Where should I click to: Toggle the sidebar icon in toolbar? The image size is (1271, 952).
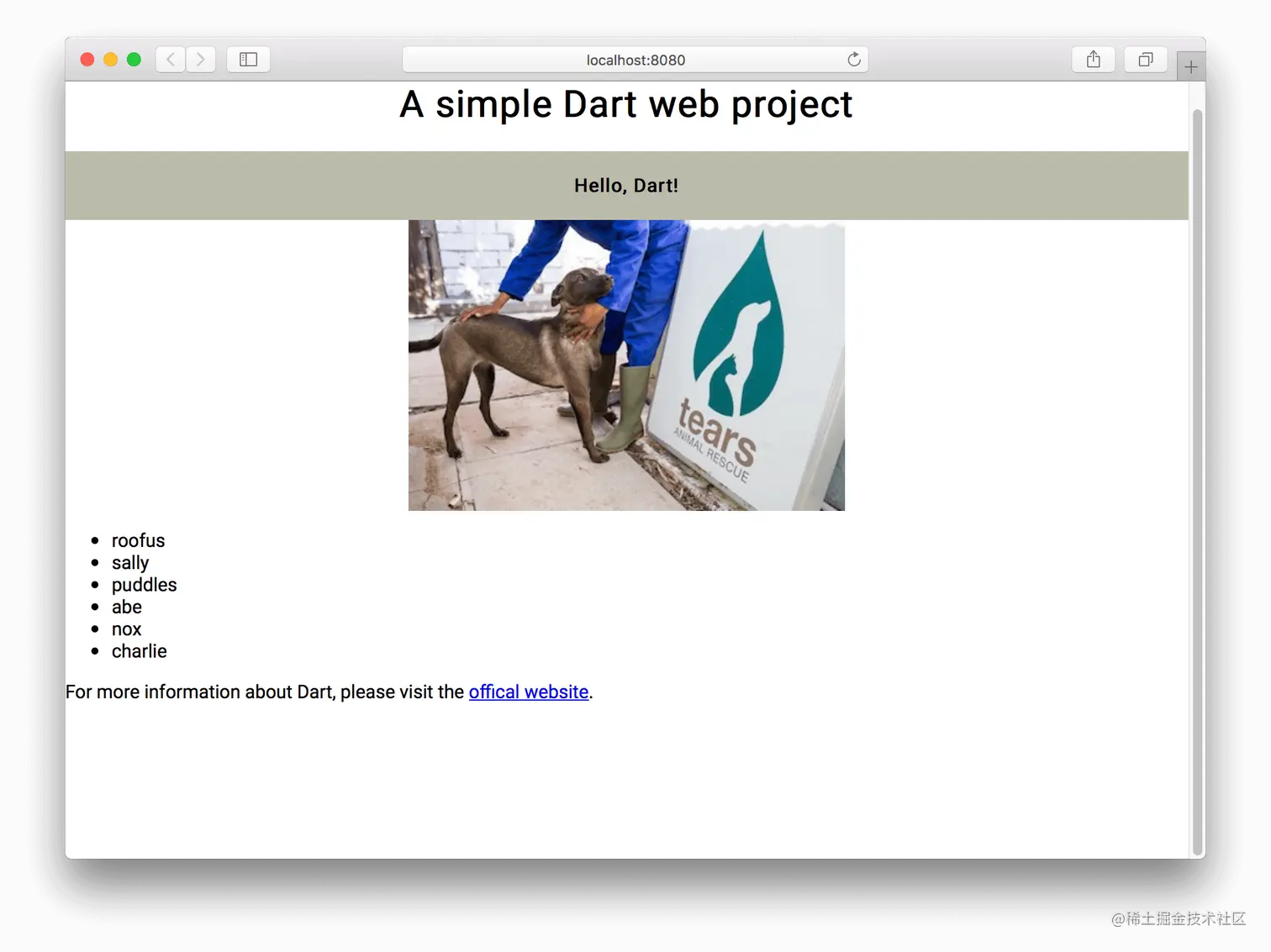tap(248, 60)
